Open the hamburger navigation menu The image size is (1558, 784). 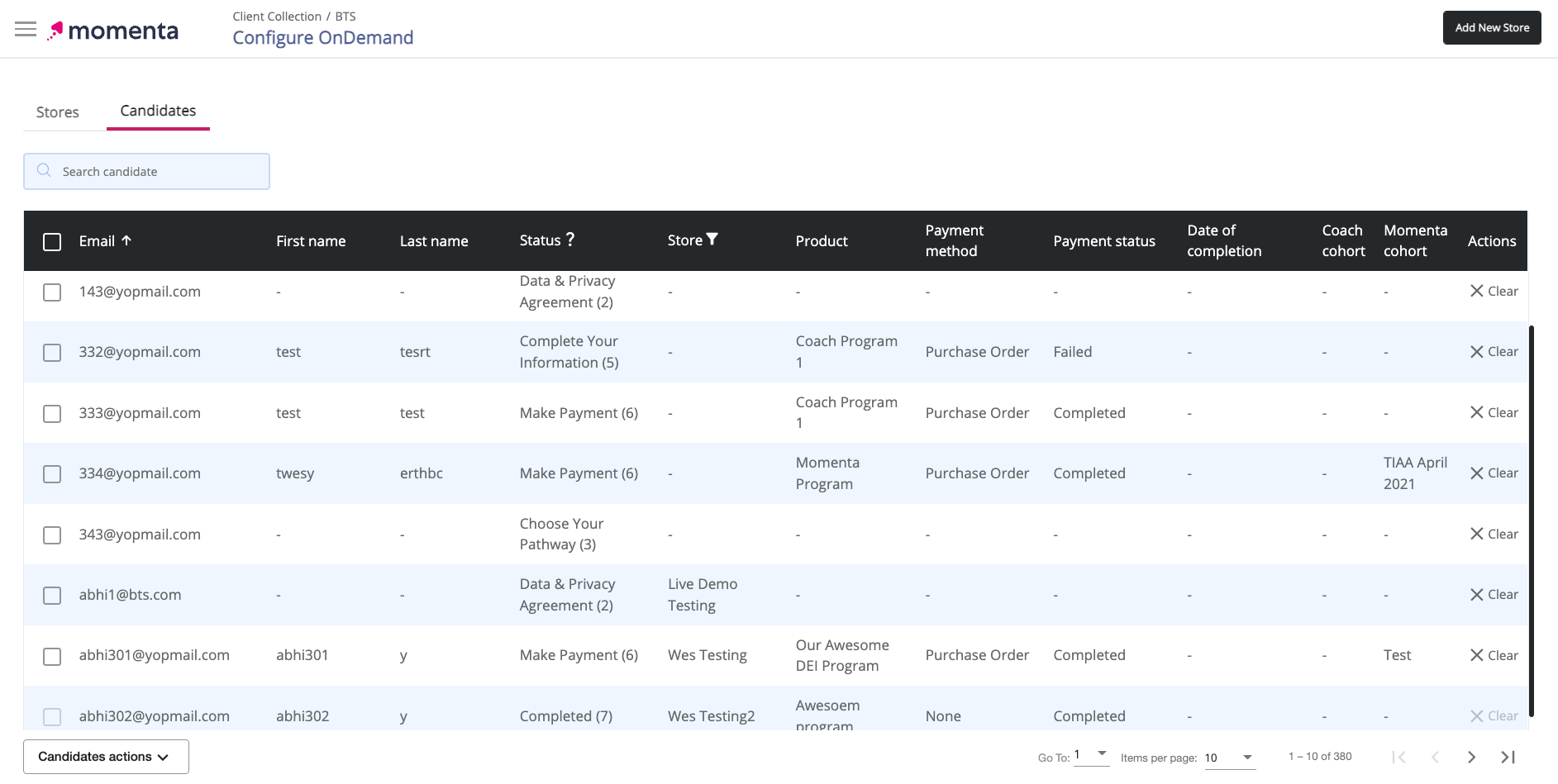pos(26,30)
